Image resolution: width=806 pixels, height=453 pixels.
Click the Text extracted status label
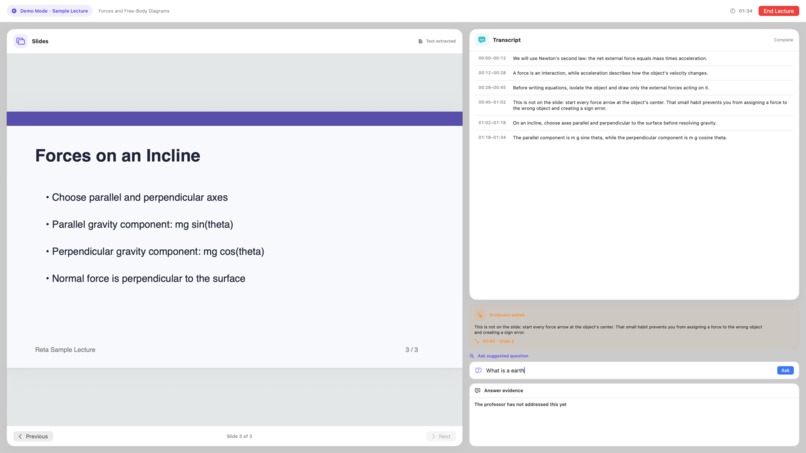click(x=441, y=41)
